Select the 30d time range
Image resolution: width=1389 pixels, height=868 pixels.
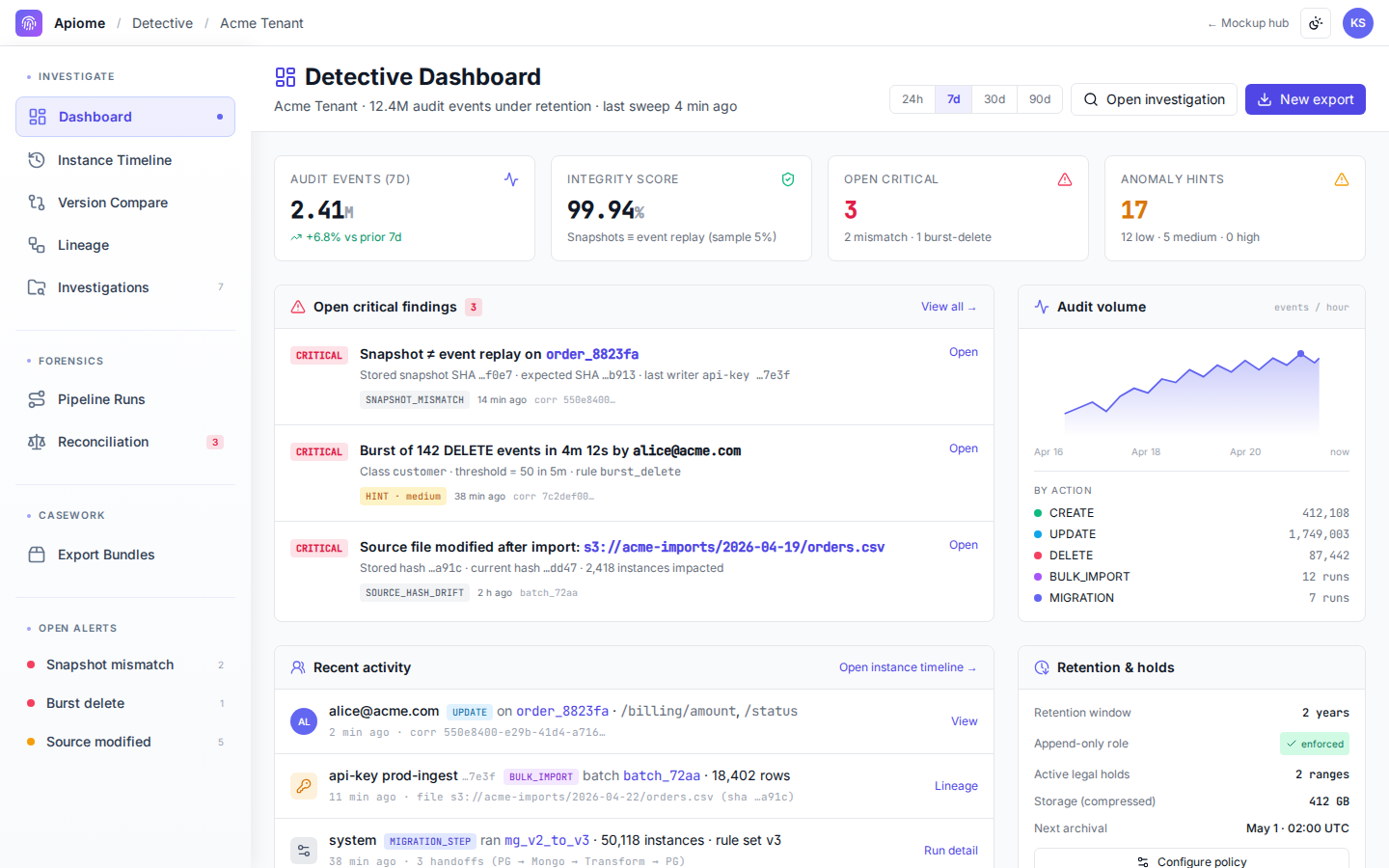click(994, 99)
